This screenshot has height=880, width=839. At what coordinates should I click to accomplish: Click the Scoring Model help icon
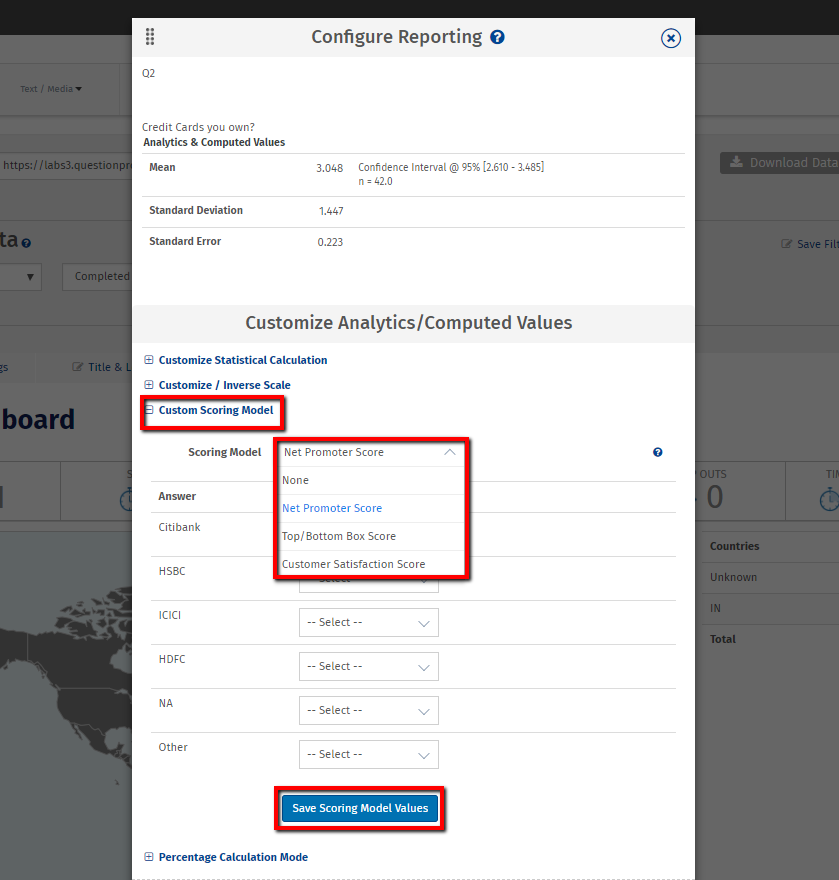(657, 452)
